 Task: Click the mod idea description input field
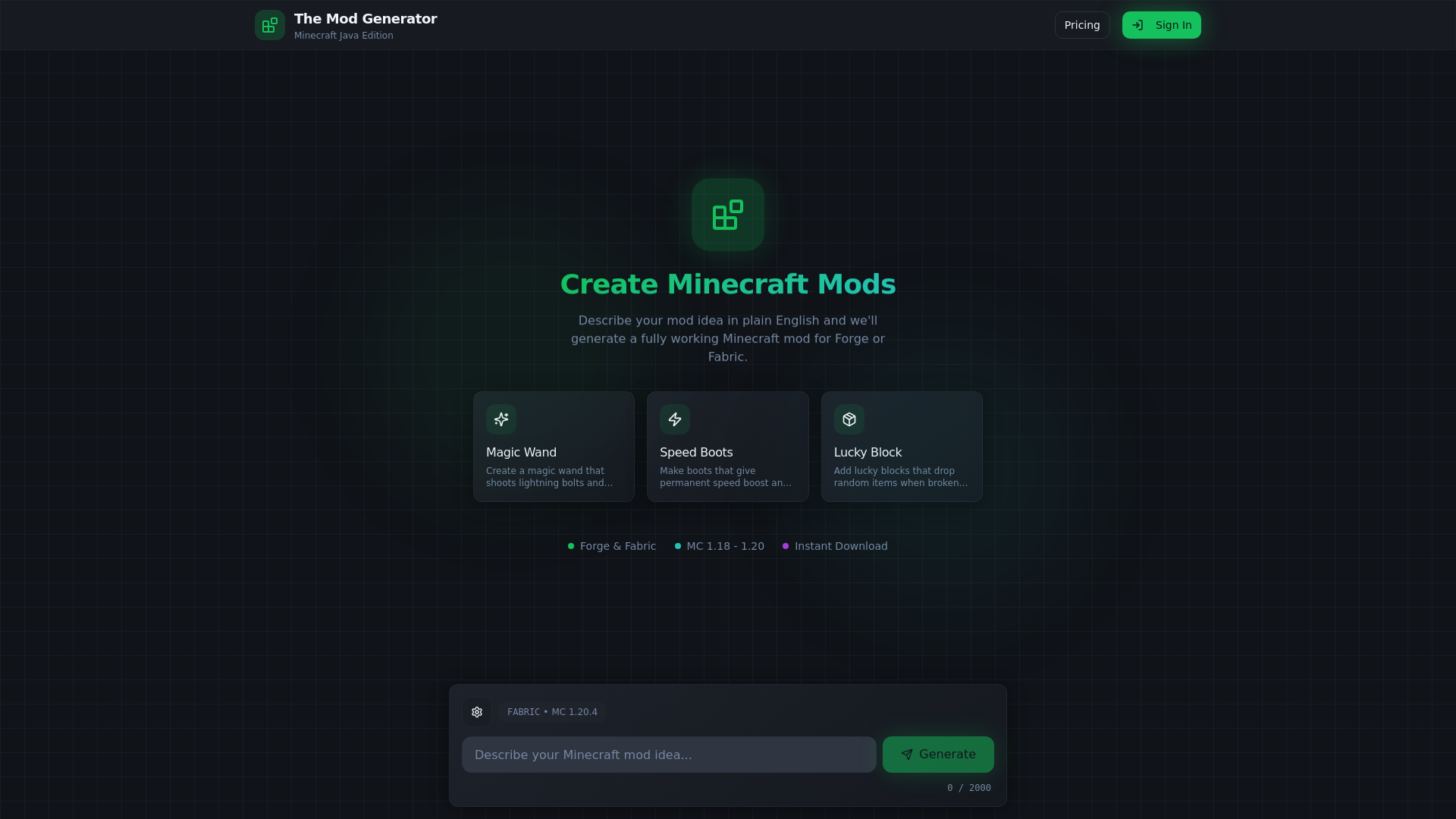[x=669, y=754]
